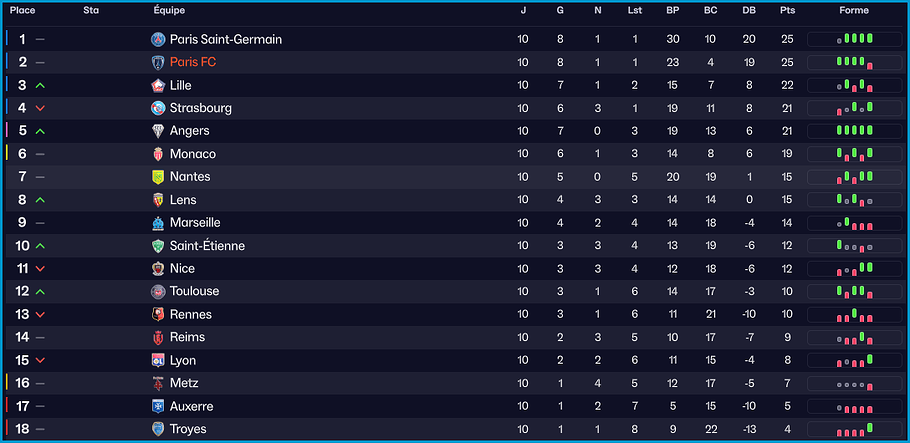Click the Marseille club logo

[x=158, y=223]
